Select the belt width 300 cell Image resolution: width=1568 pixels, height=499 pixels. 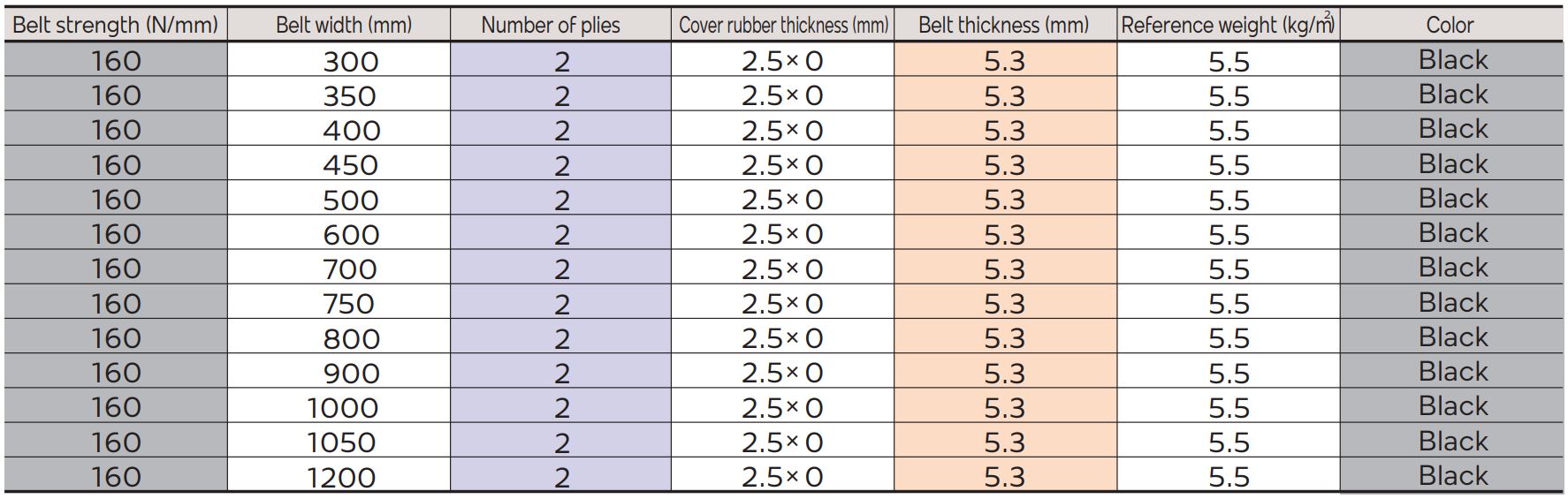[x=339, y=61]
